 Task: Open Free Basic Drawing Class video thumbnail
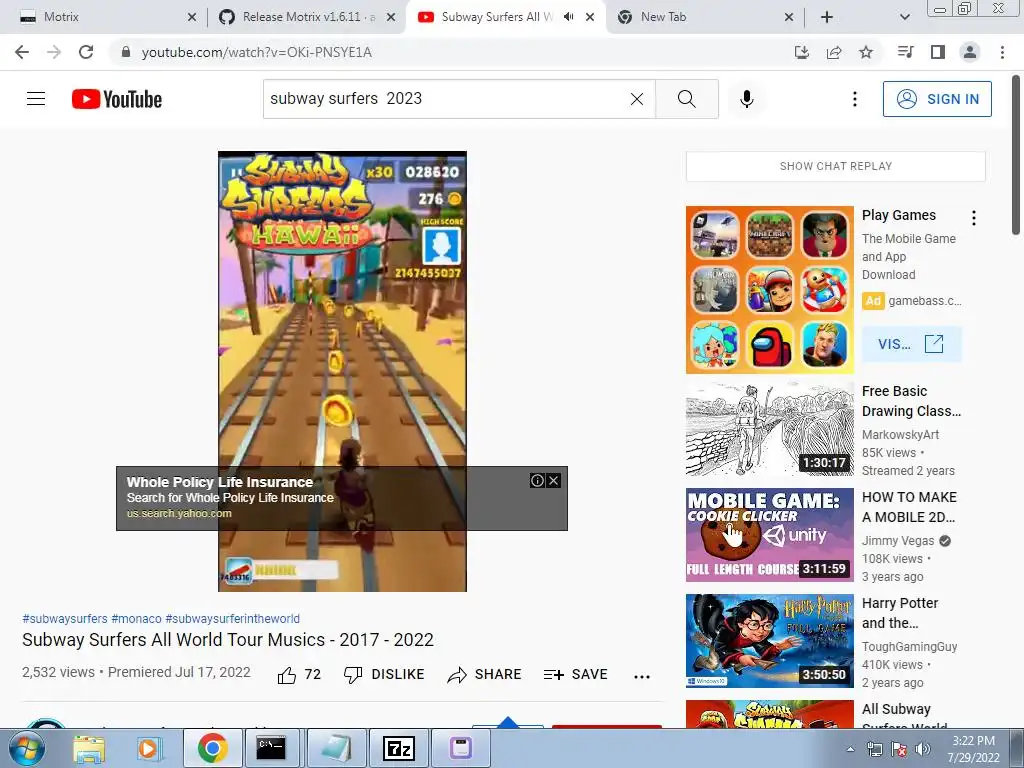tap(769, 429)
